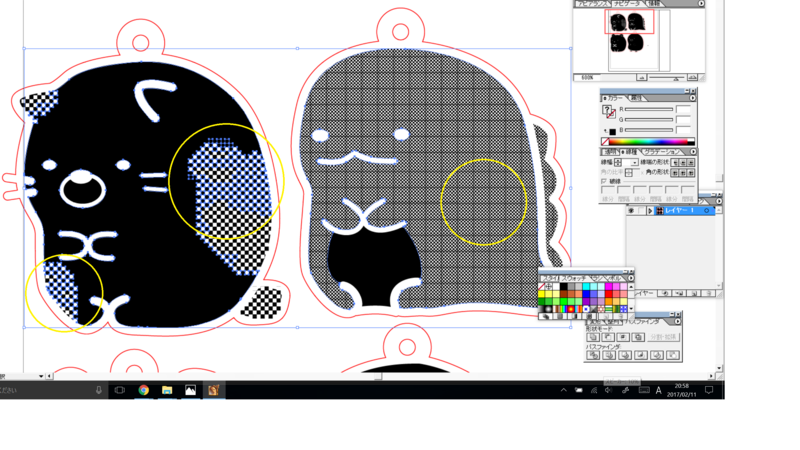The width and height of the screenshot is (800, 450).
Task: Click the color spectrum bar in Color panel
Action: (649, 141)
